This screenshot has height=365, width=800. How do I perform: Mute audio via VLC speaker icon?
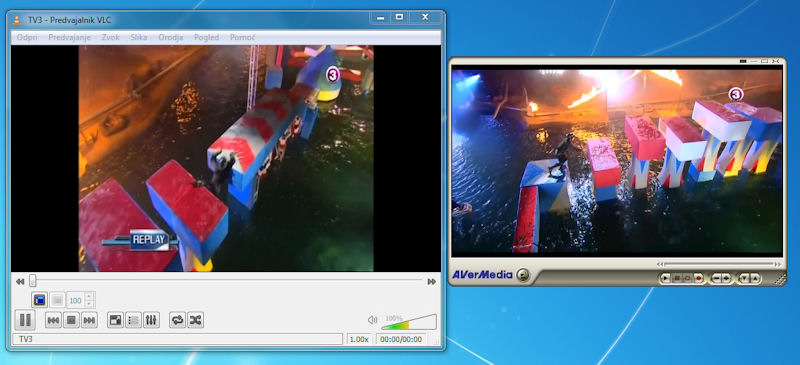coord(372,320)
